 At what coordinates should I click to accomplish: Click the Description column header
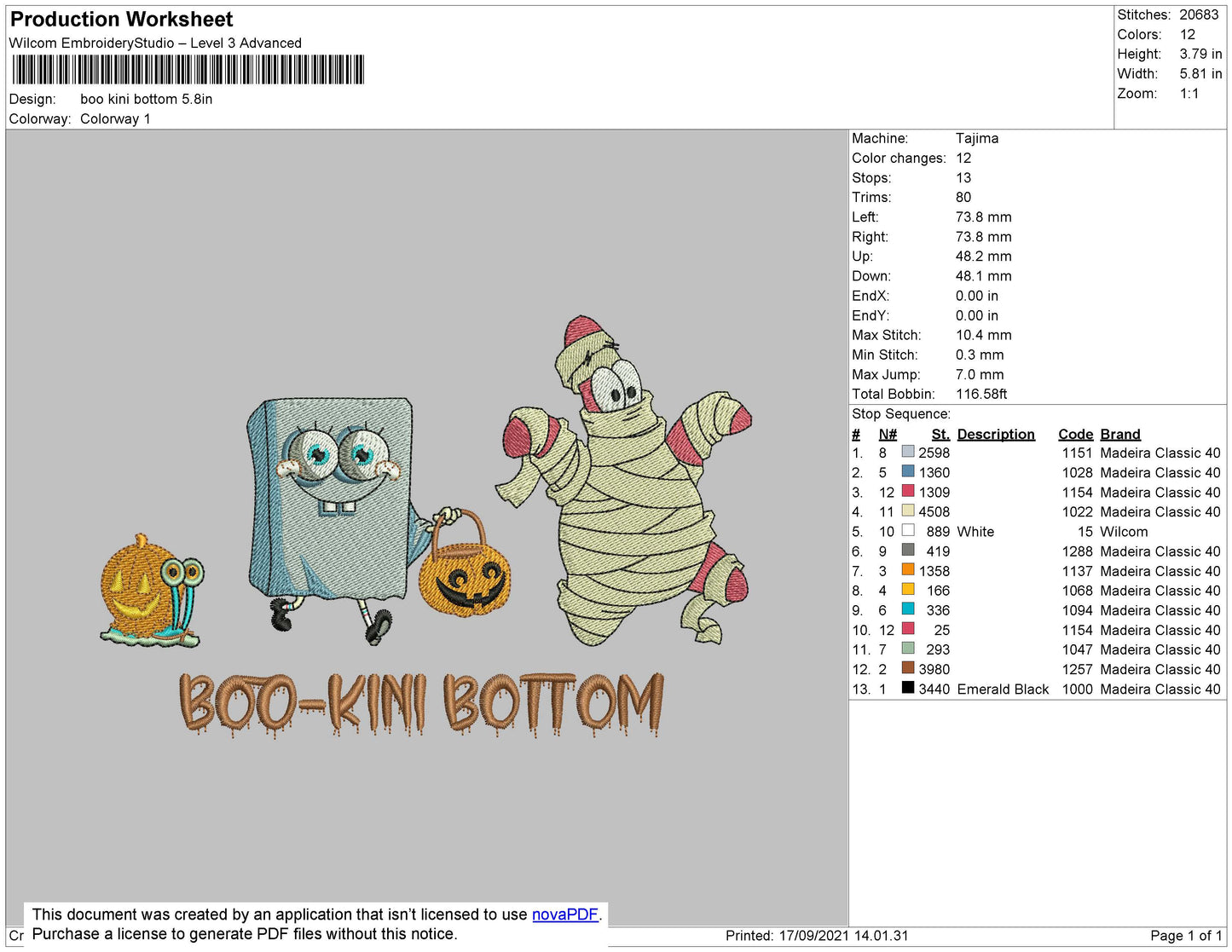995,434
